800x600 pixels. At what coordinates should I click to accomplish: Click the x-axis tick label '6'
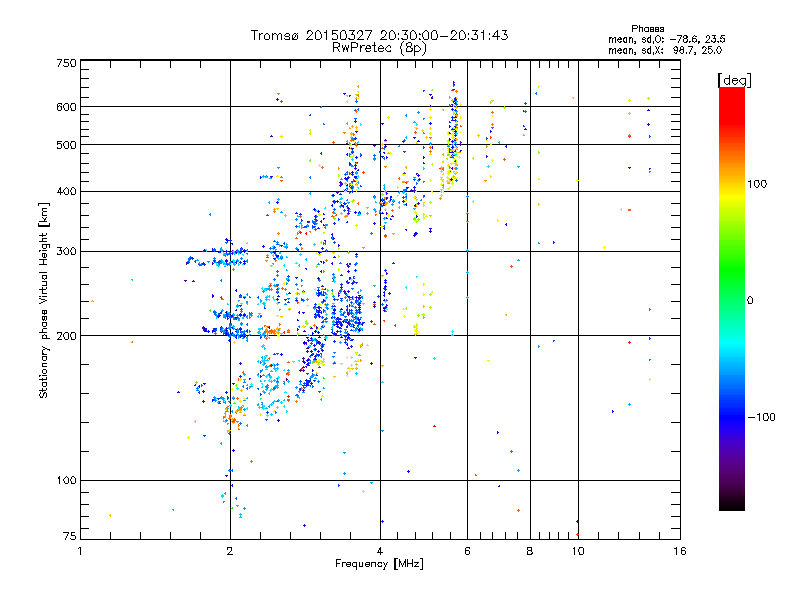[467, 551]
